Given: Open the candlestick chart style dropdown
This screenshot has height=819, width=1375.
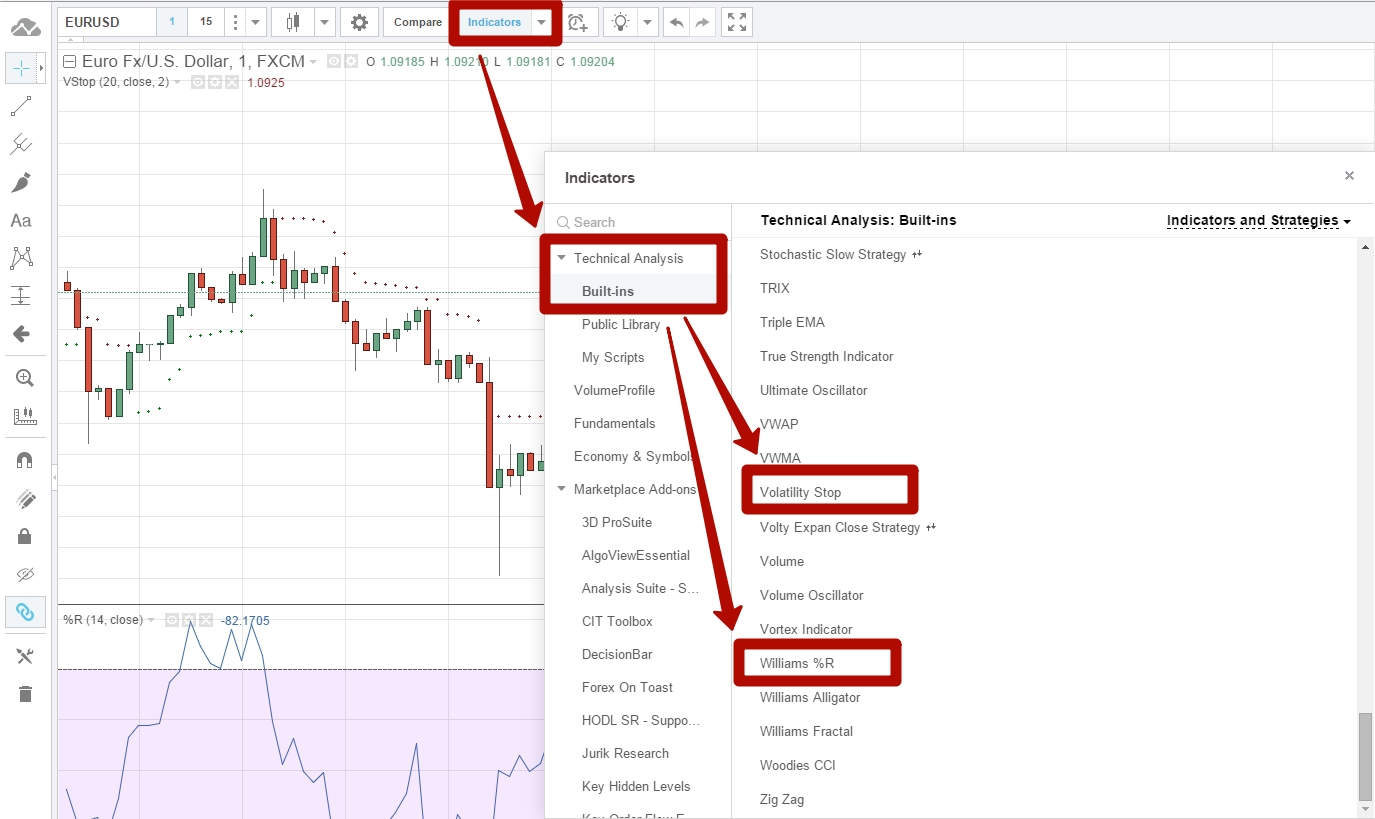Looking at the screenshot, I should [x=325, y=22].
